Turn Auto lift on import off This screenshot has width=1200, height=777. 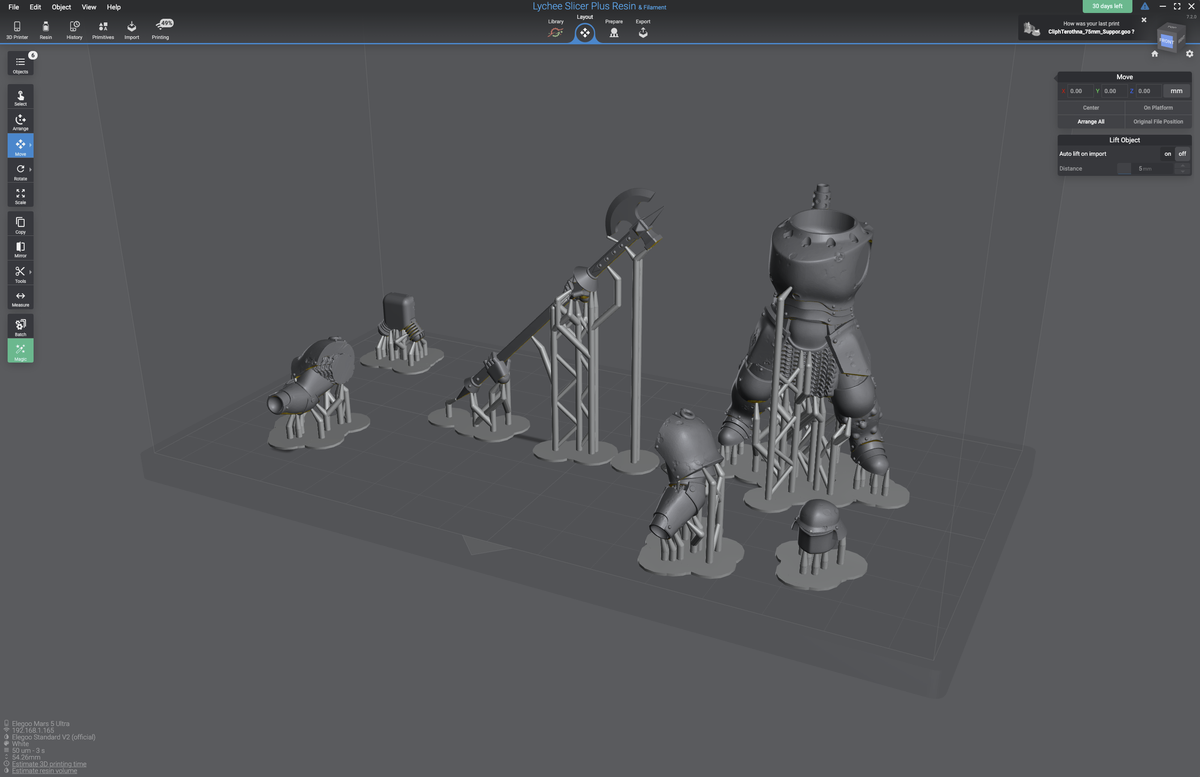[x=1182, y=154]
